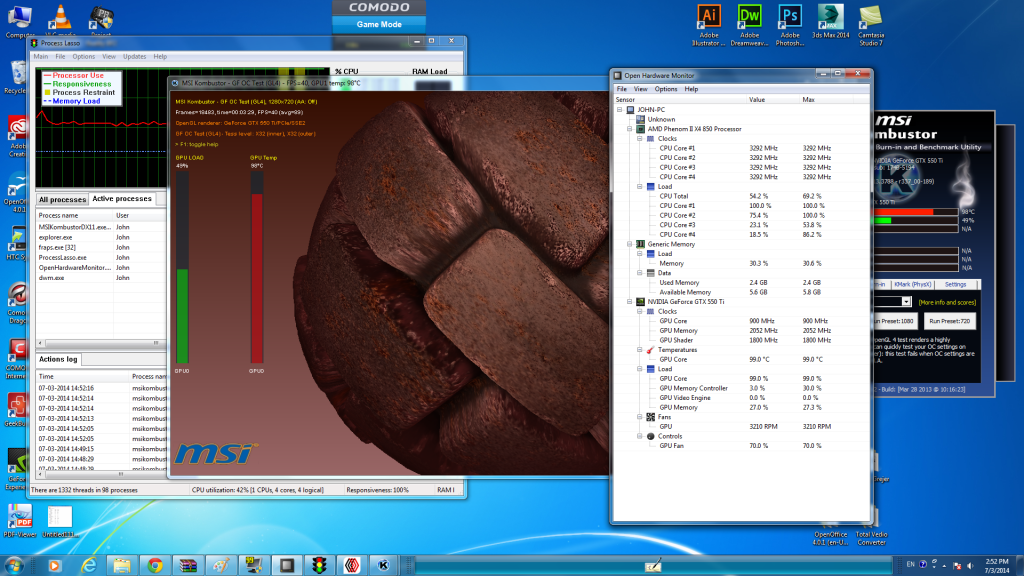
Task: Collapse the NVIDIA GeForce GTX 550 Ti node
Action: coord(628,301)
